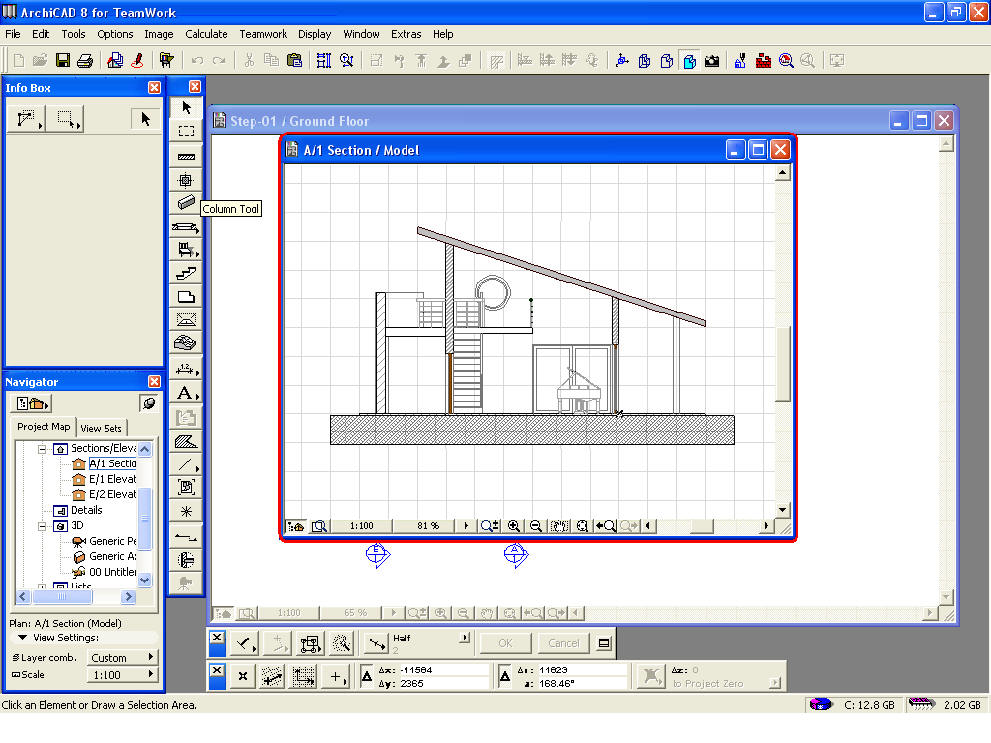The width and height of the screenshot is (991, 743).
Task: Click the camera icon in the top toolbar
Action: coord(712,61)
